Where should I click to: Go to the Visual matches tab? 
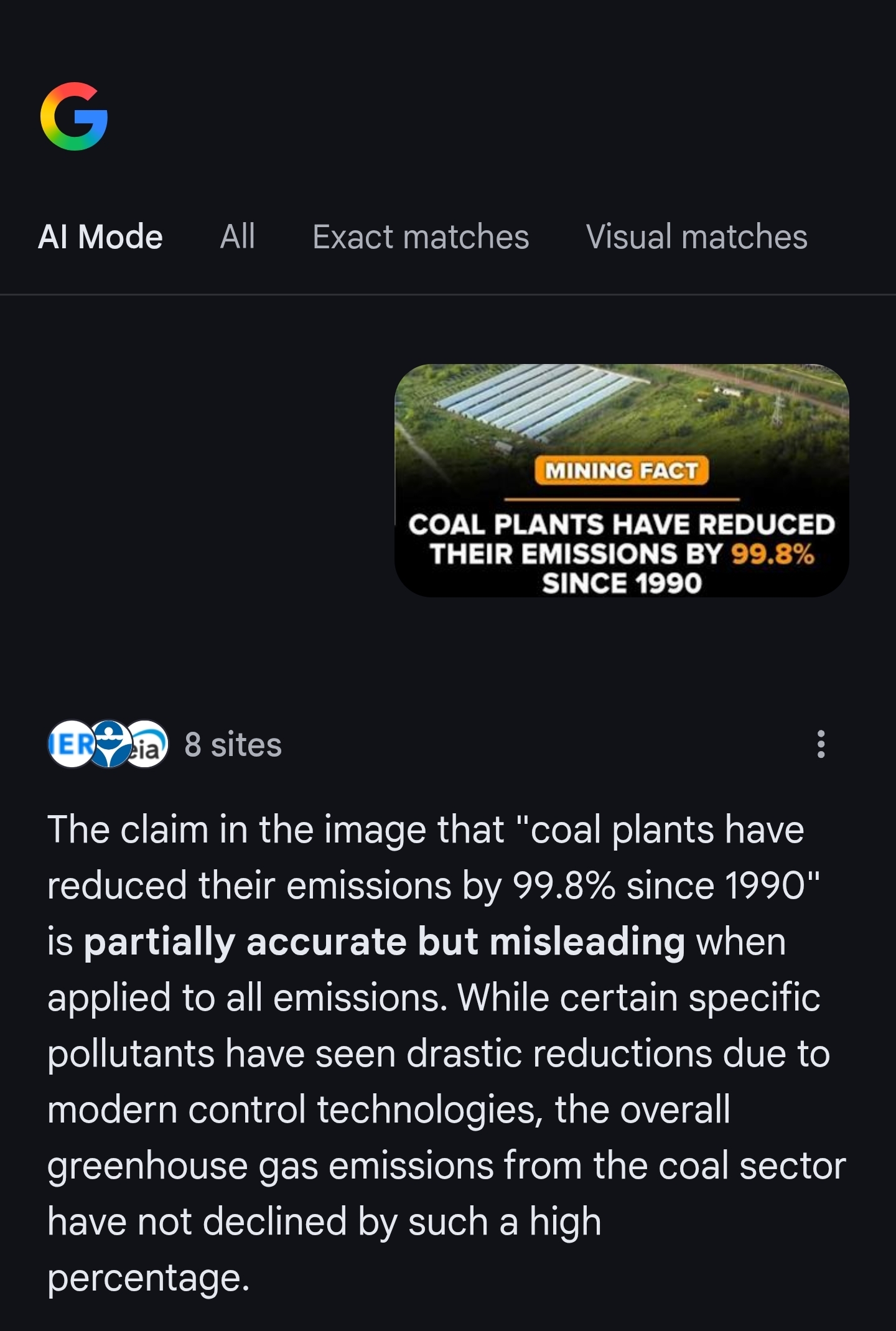(696, 237)
